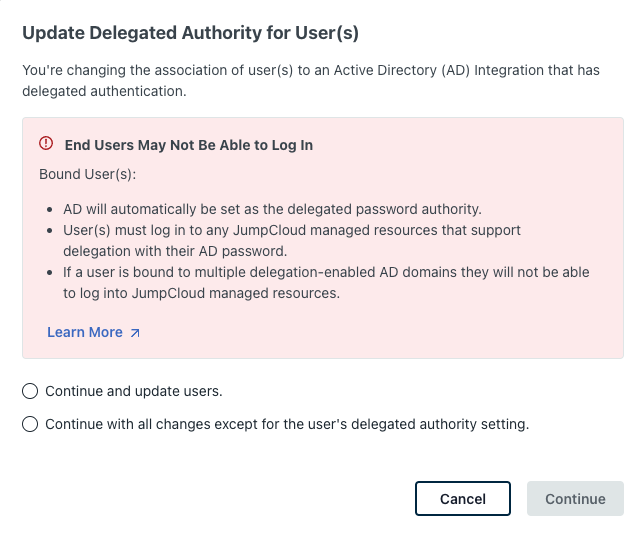The width and height of the screenshot is (644, 537).
Task: Click the bullet about multiple delegation-enabled AD domains
Action: pyautogui.click(x=326, y=282)
